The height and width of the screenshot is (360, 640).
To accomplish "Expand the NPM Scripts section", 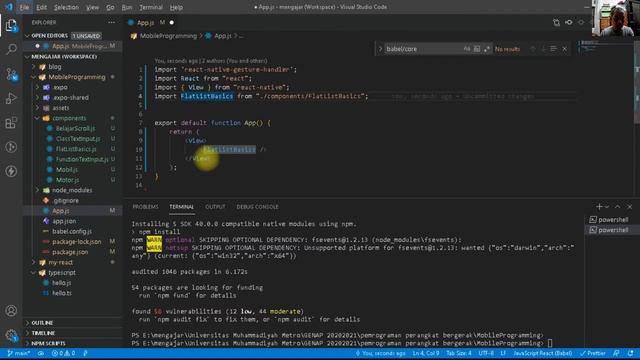I will click(x=48, y=343).
